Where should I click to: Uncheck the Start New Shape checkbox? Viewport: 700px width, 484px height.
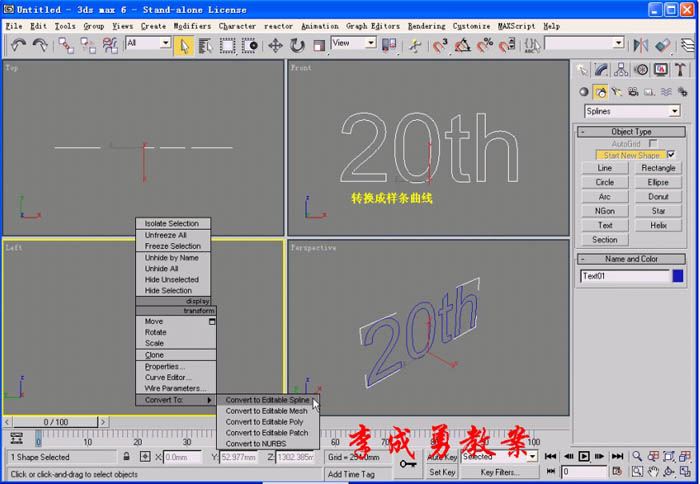click(671, 155)
